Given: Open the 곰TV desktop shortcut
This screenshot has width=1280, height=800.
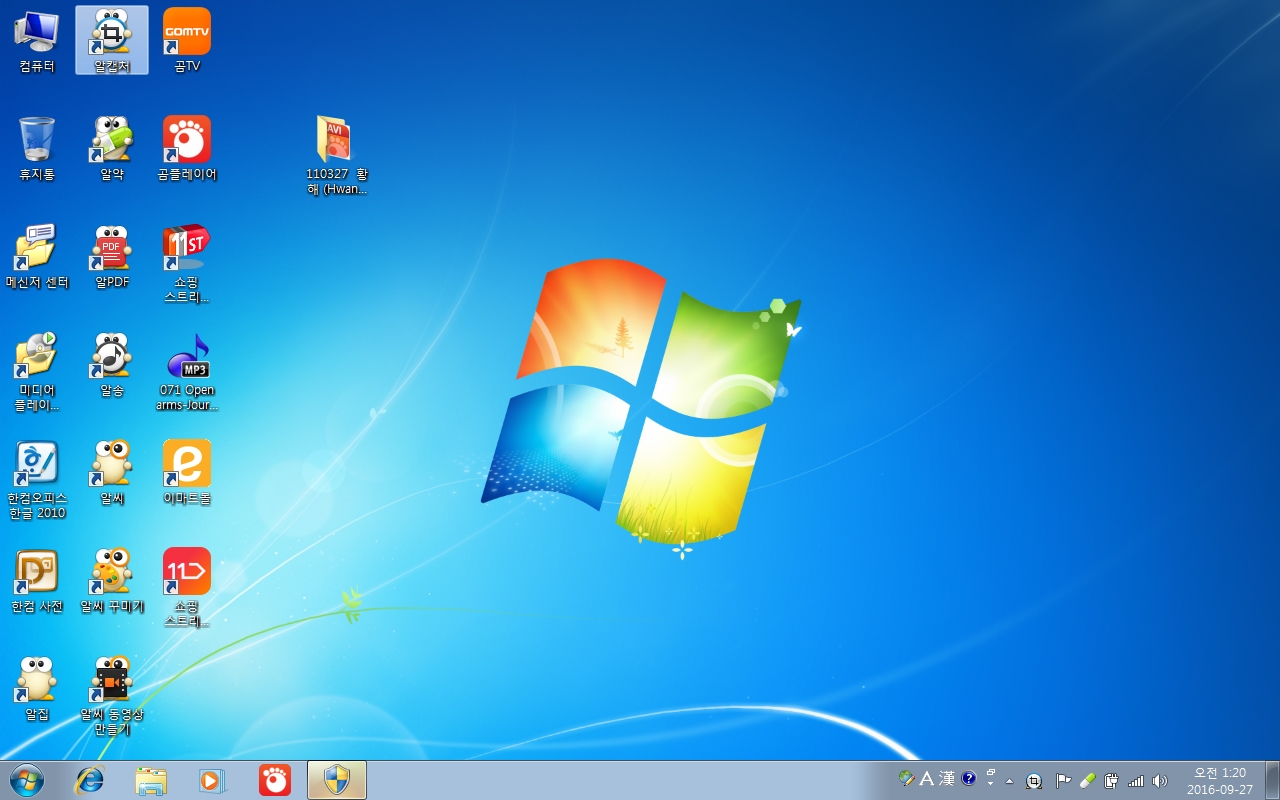Looking at the screenshot, I should click(x=187, y=34).
